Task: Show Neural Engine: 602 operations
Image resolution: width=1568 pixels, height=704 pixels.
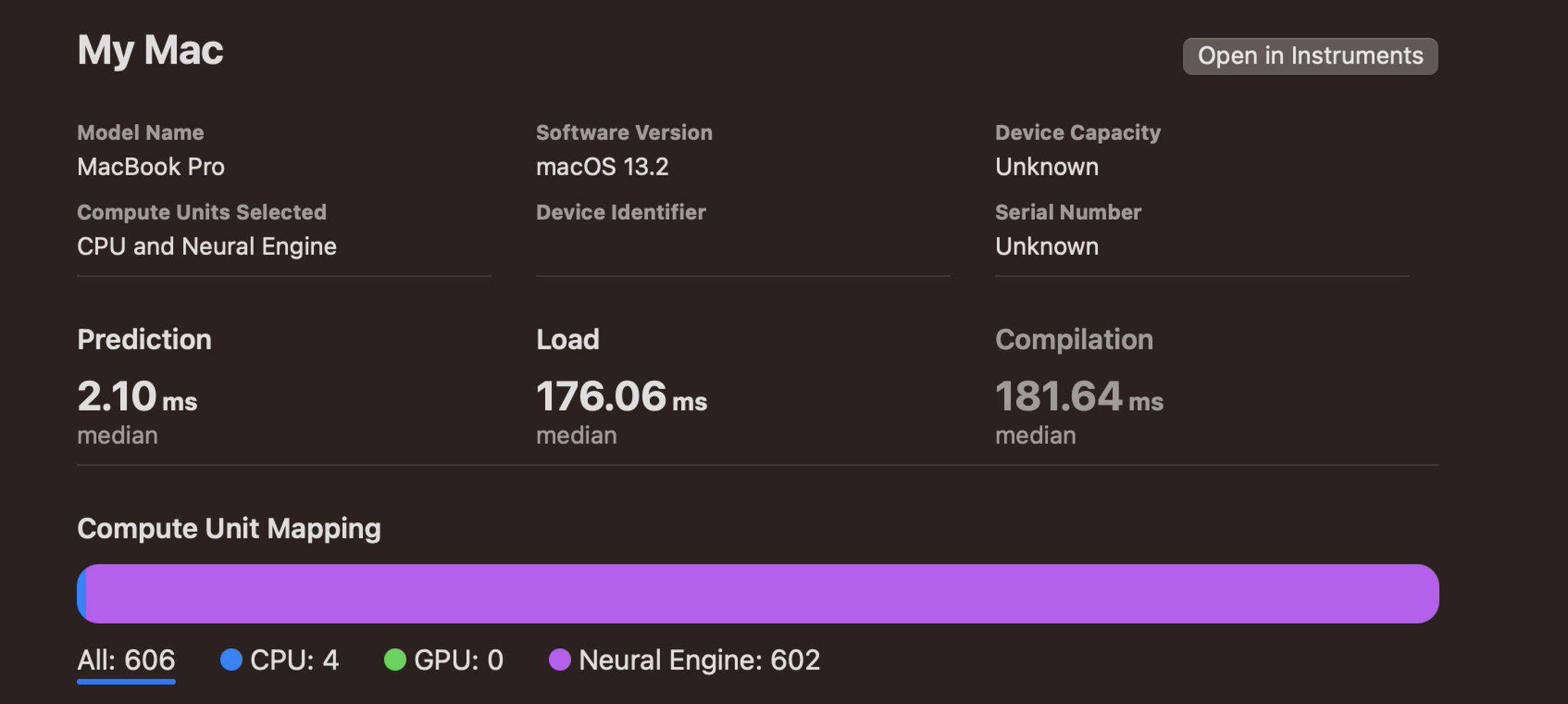Action: 699,660
